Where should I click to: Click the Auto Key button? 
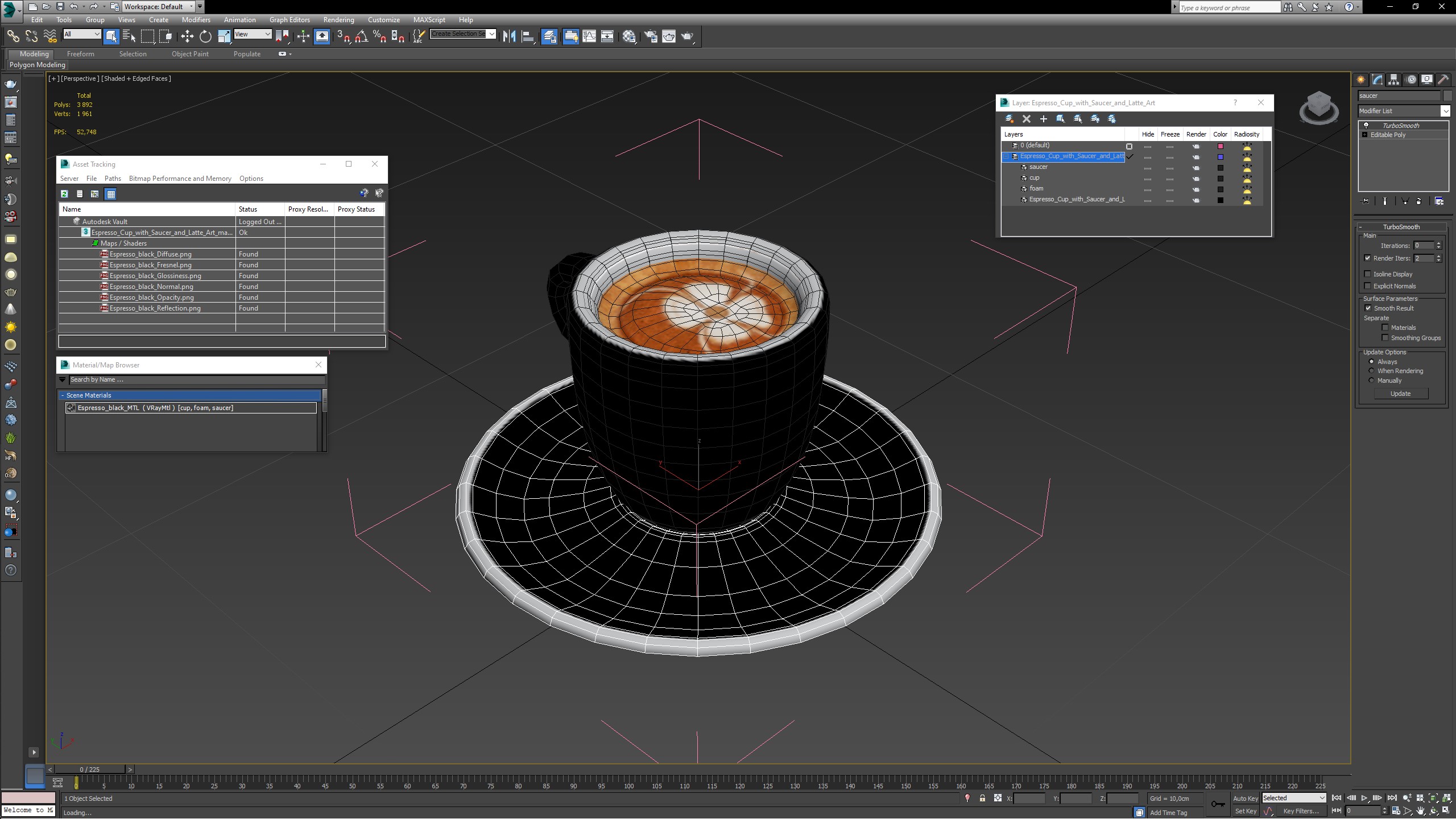tap(1245, 798)
